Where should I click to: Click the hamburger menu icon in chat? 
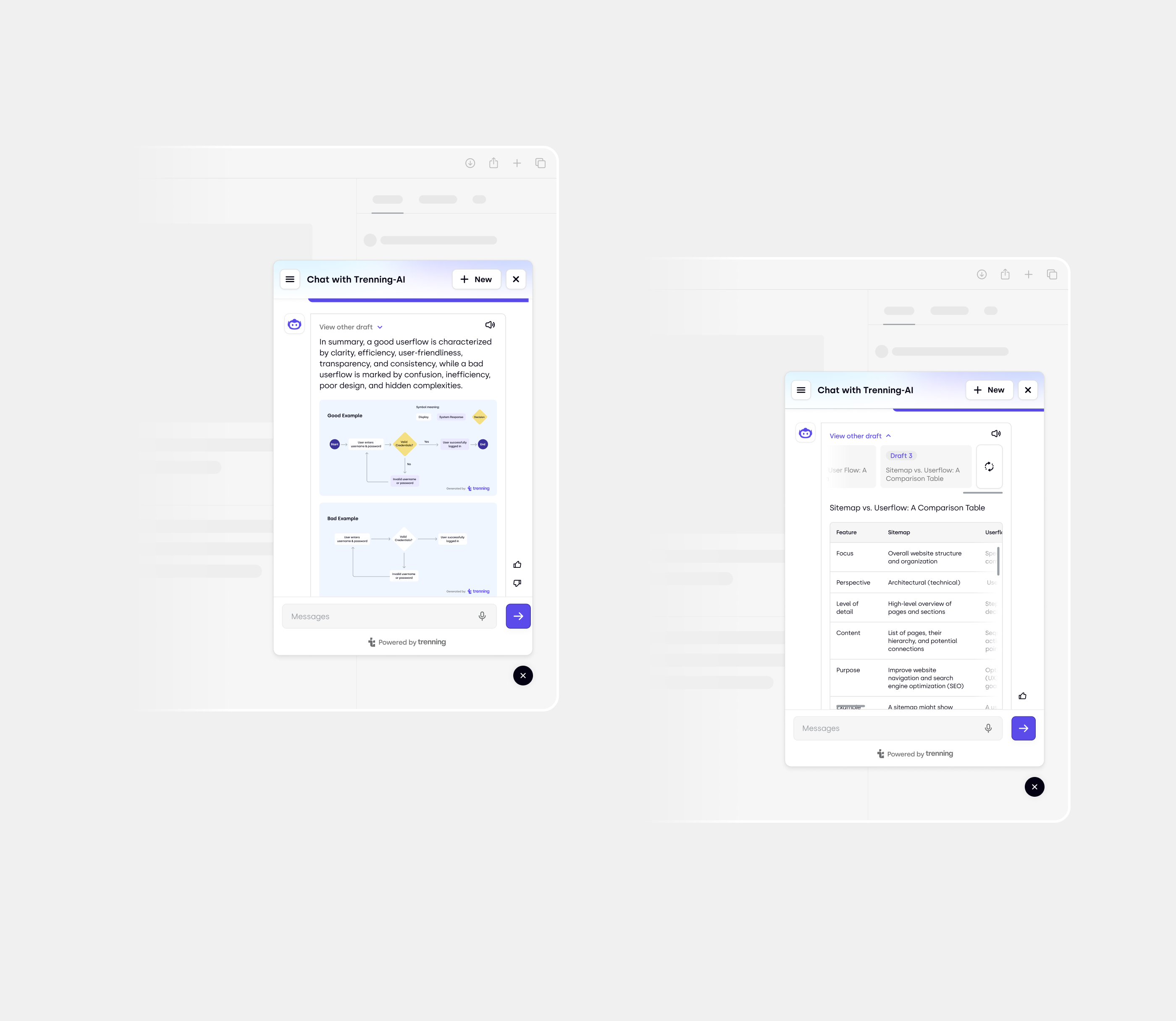pyautogui.click(x=290, y=279)
